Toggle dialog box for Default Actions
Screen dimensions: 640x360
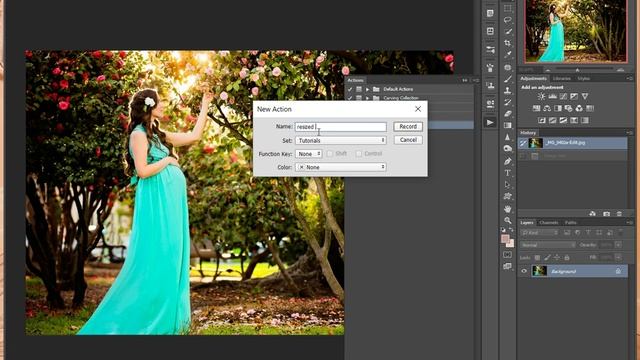coord(359,89)
